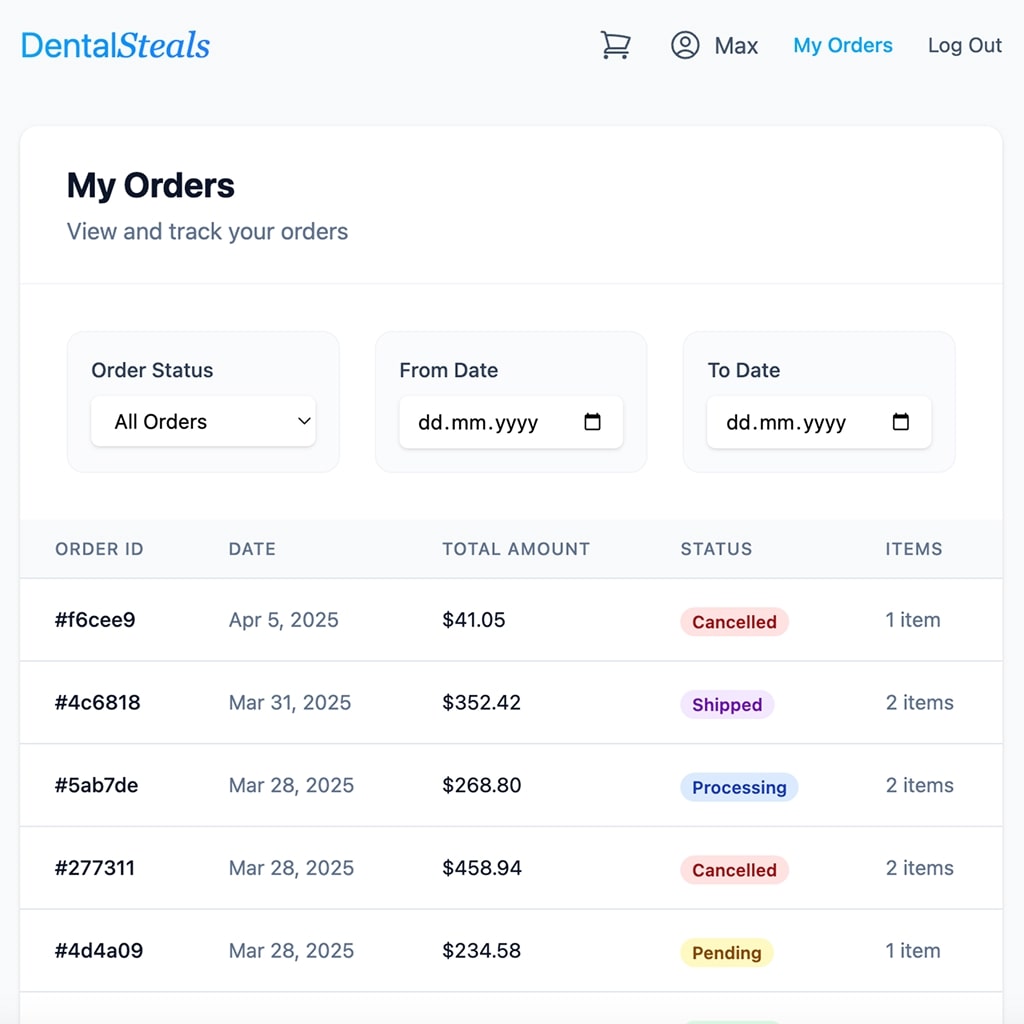The height and width of the screenshot is (1024, 1024).
Task: Click the $234.58 total amount
Action: tap(481, 950)
